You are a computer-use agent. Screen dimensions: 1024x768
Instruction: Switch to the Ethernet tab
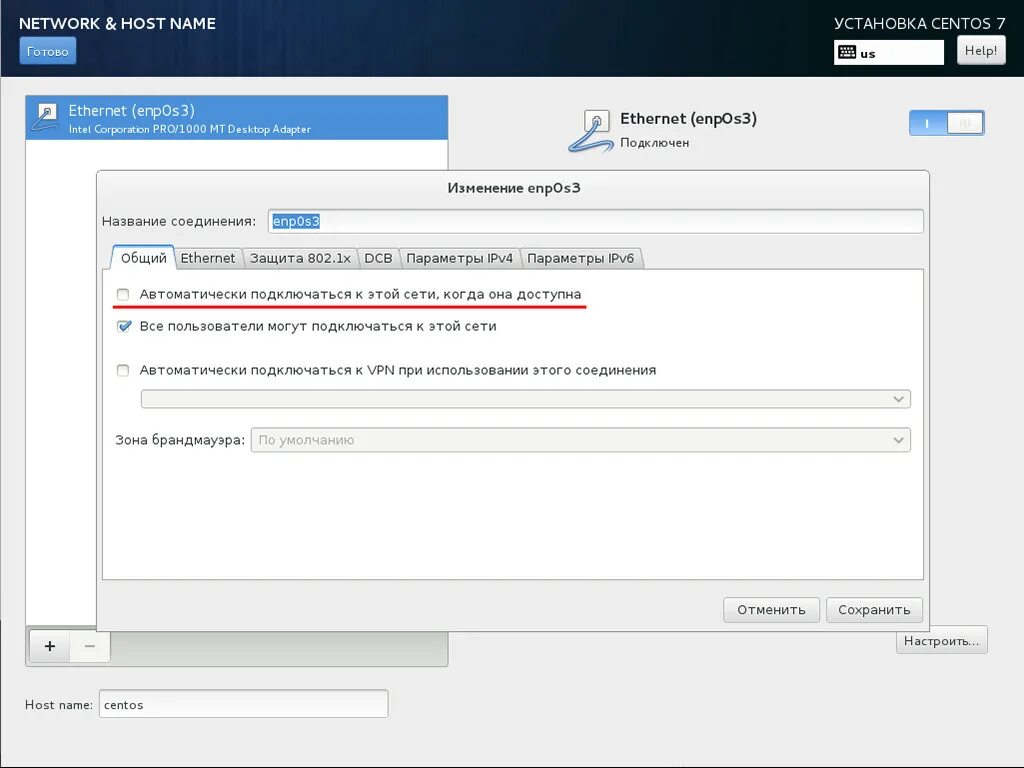click(208, 258)
